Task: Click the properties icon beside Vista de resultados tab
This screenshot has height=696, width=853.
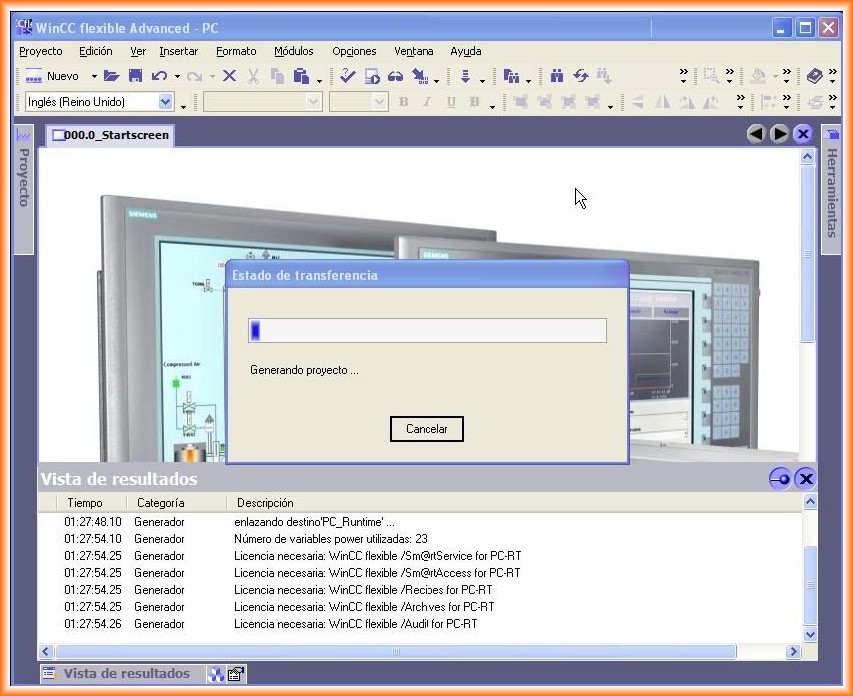Action: pos(236,674)
